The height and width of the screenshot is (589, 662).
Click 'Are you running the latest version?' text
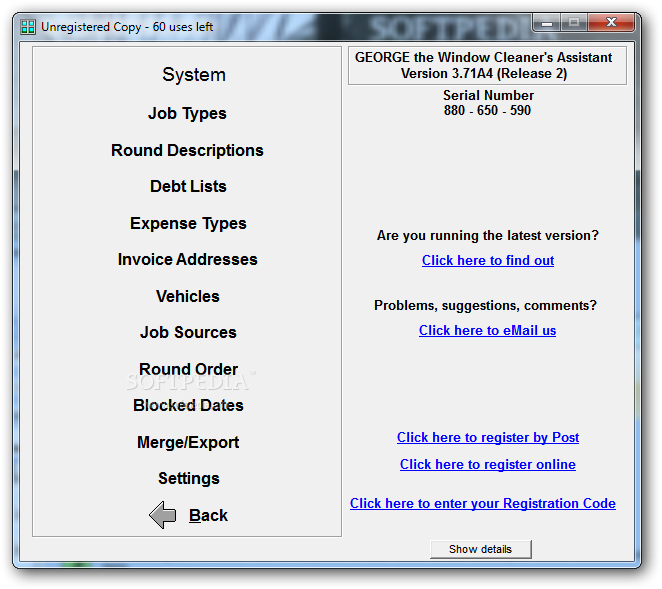click(488, 235)
